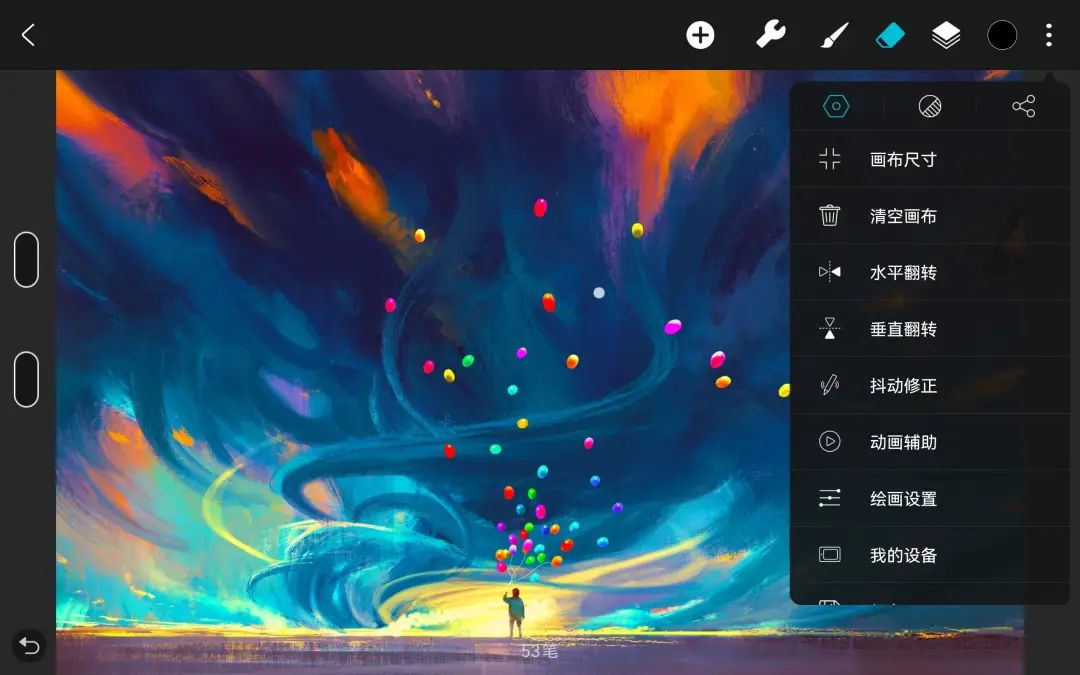The width and height of the screenshot is (1080, 675).
Task: Choose 清空画布 menu entry
Action: (x=930, y=216)
